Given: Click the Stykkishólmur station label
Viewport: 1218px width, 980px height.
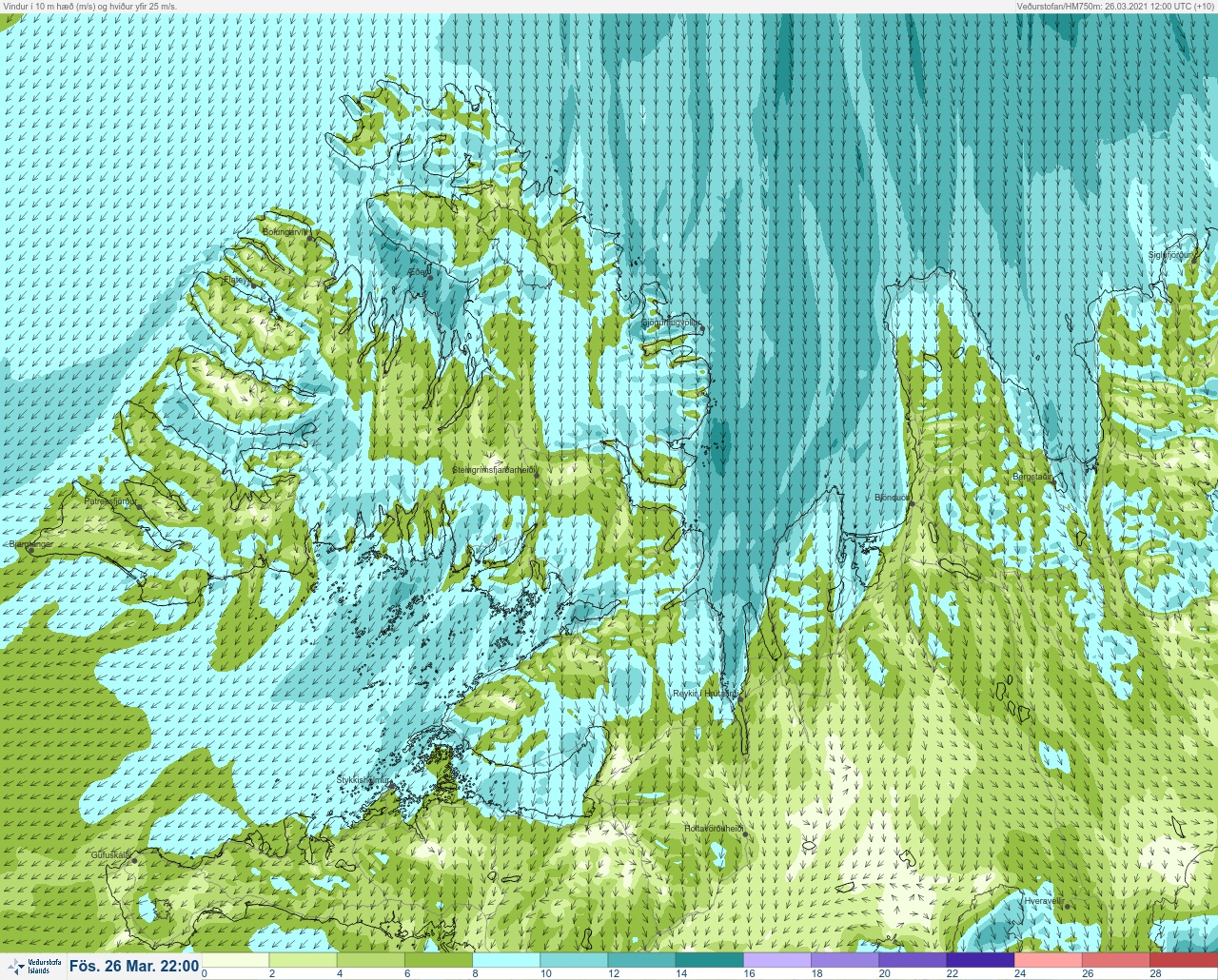Looking at the screenshot, I should pos(364,780).
